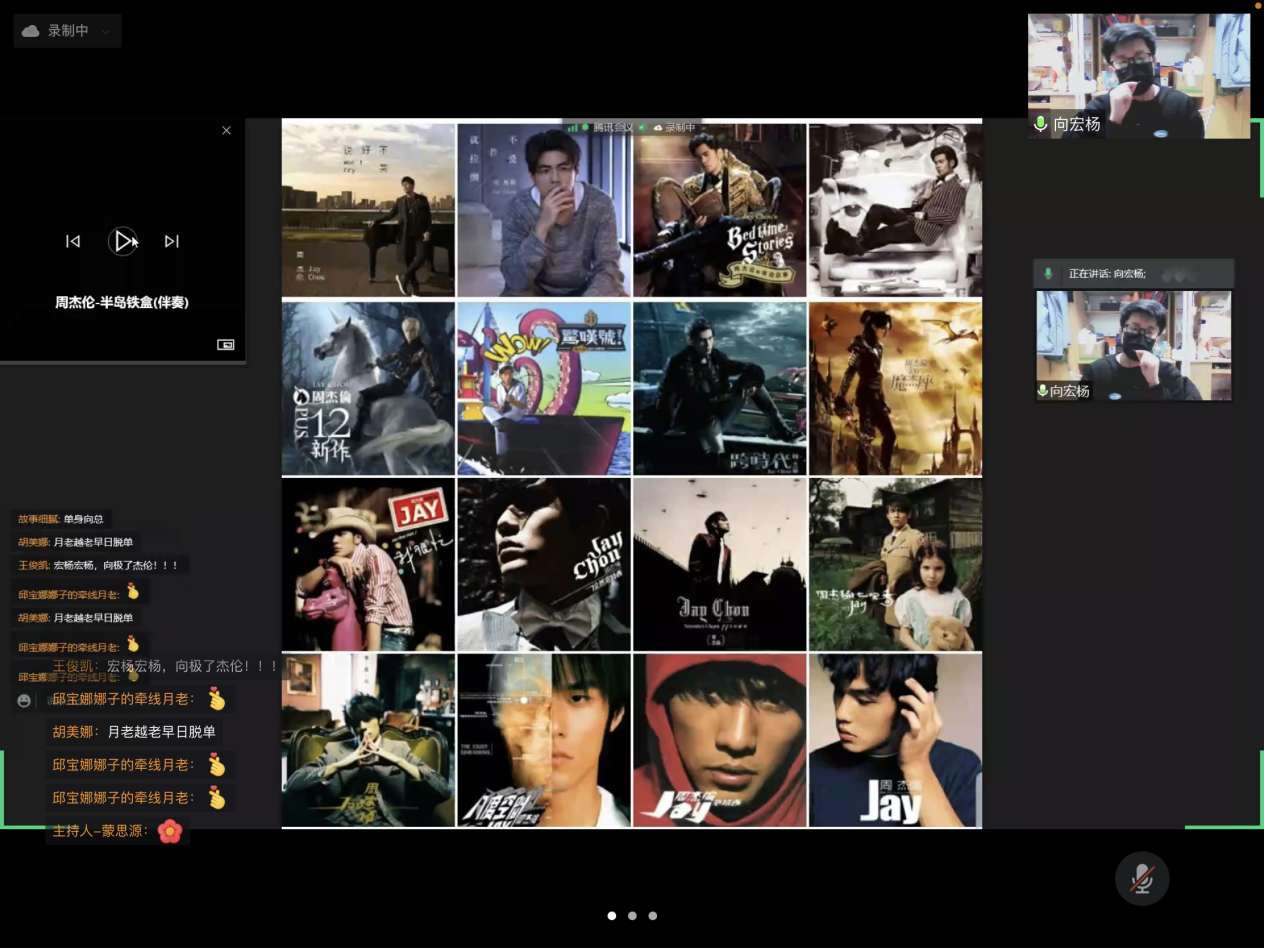Click the green mic icon in speaking bar

point(1048,274)
